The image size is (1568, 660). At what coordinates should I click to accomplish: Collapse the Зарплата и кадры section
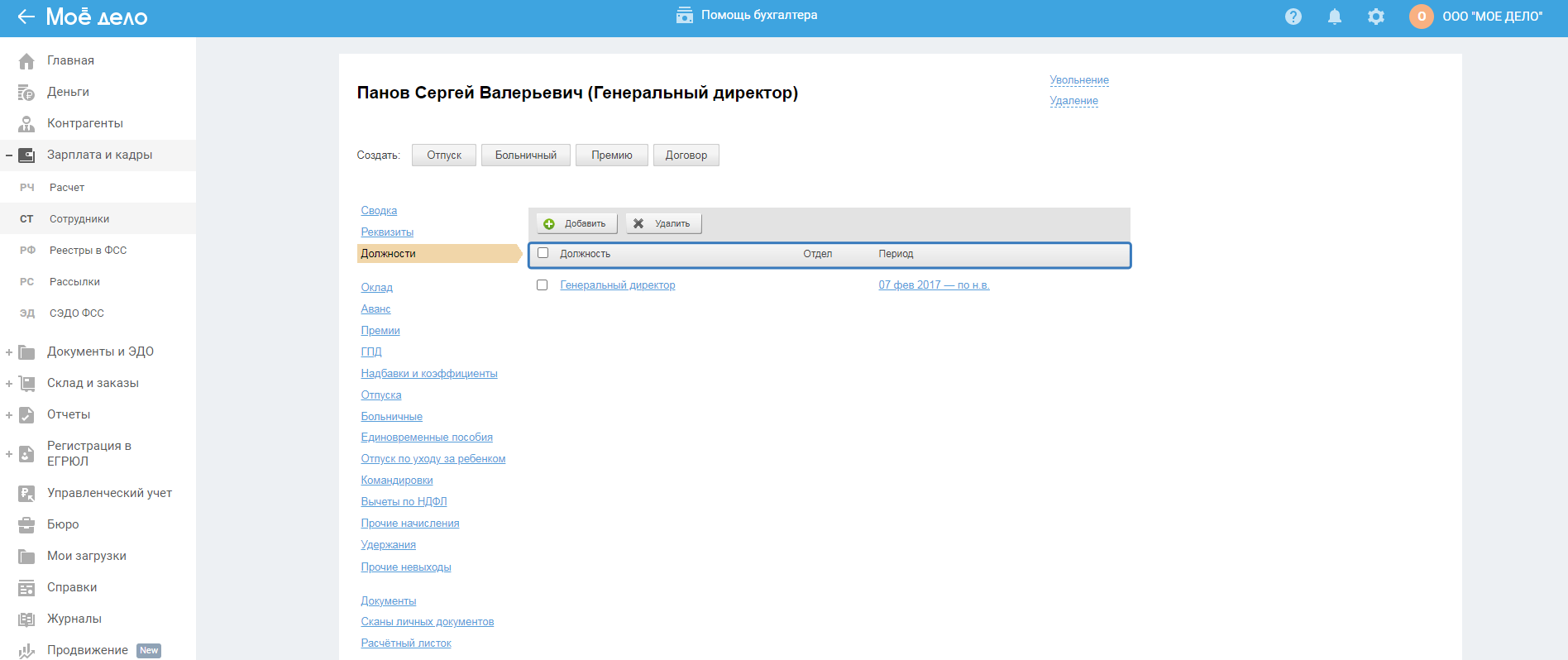[9, 155]
